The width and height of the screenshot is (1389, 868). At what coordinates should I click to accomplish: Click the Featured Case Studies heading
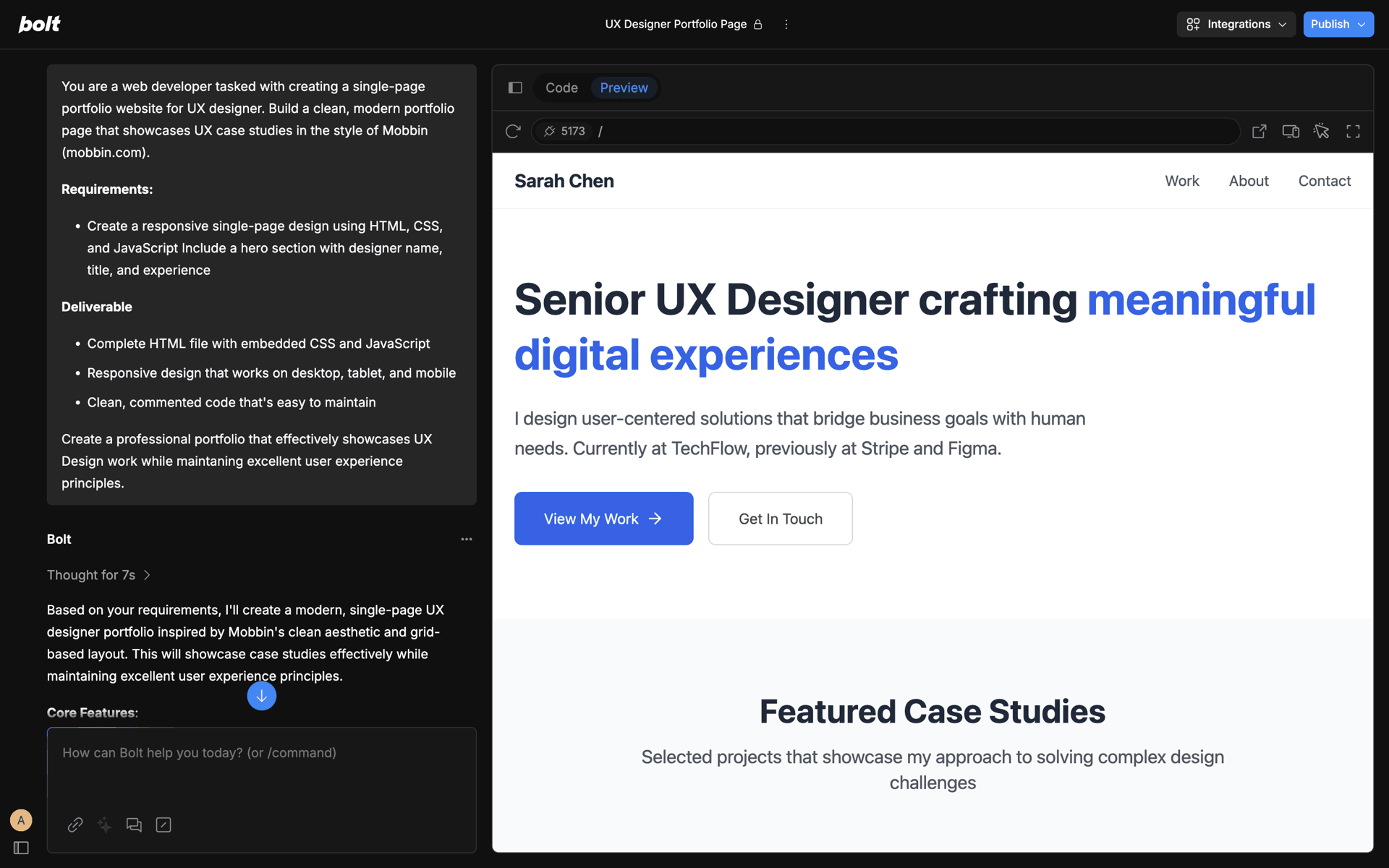tap(933, 712)
